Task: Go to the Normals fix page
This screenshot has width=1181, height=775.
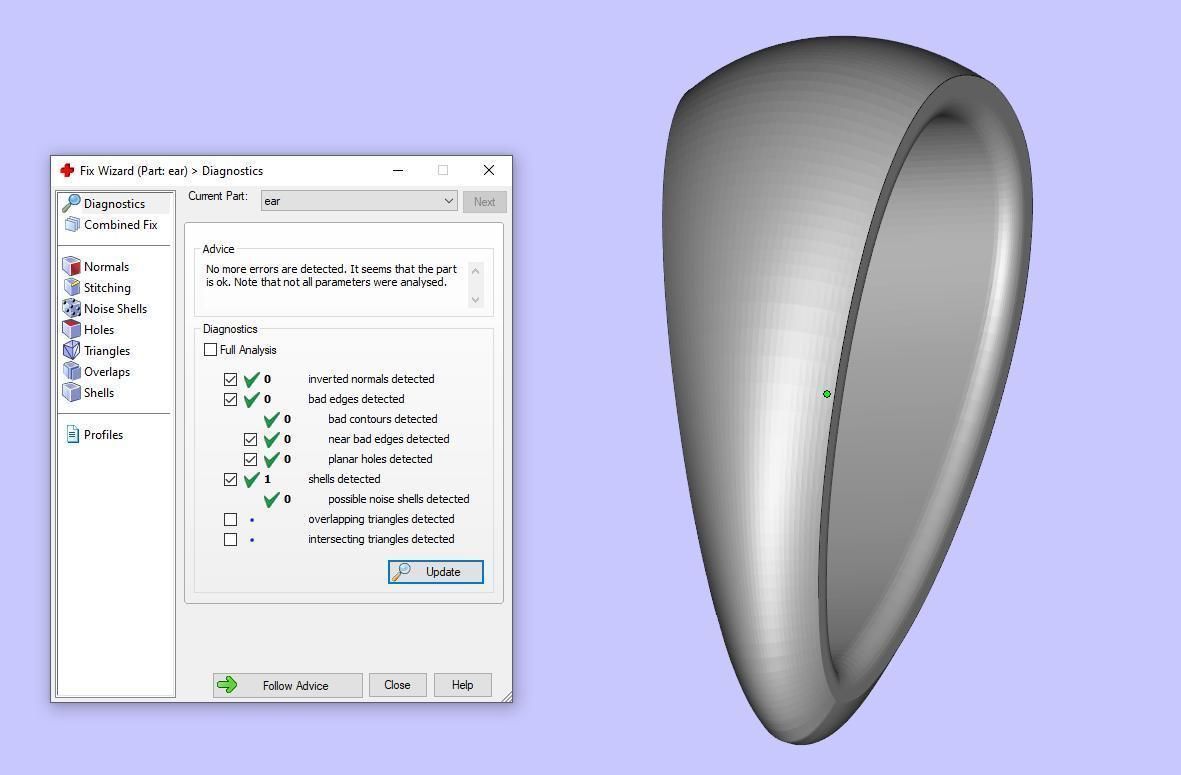Action: point(106,267)
